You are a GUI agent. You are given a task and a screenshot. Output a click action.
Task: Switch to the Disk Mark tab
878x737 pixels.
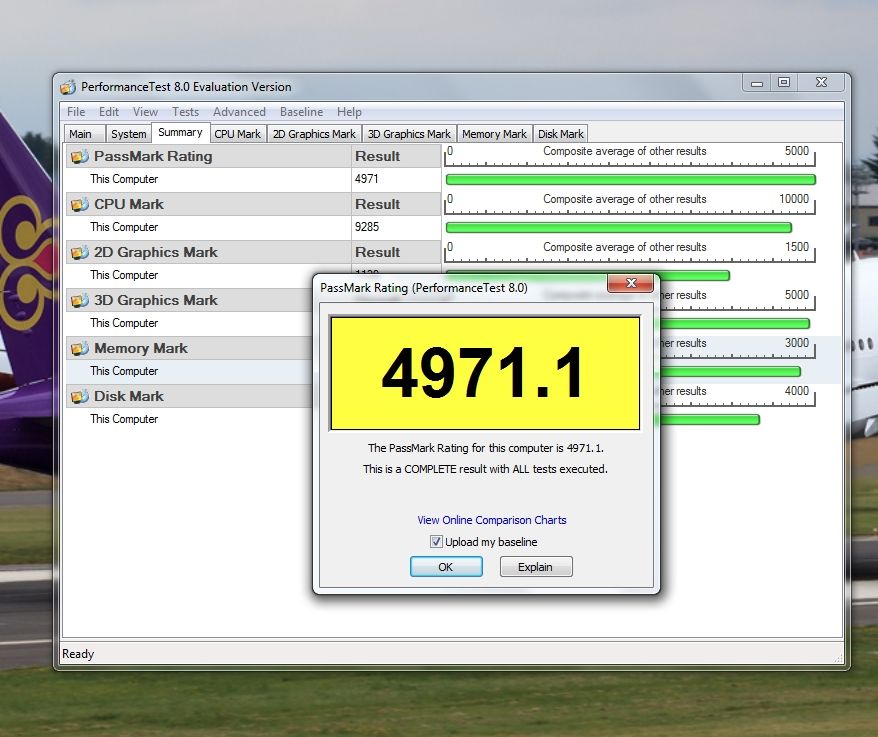pos(561,134)
